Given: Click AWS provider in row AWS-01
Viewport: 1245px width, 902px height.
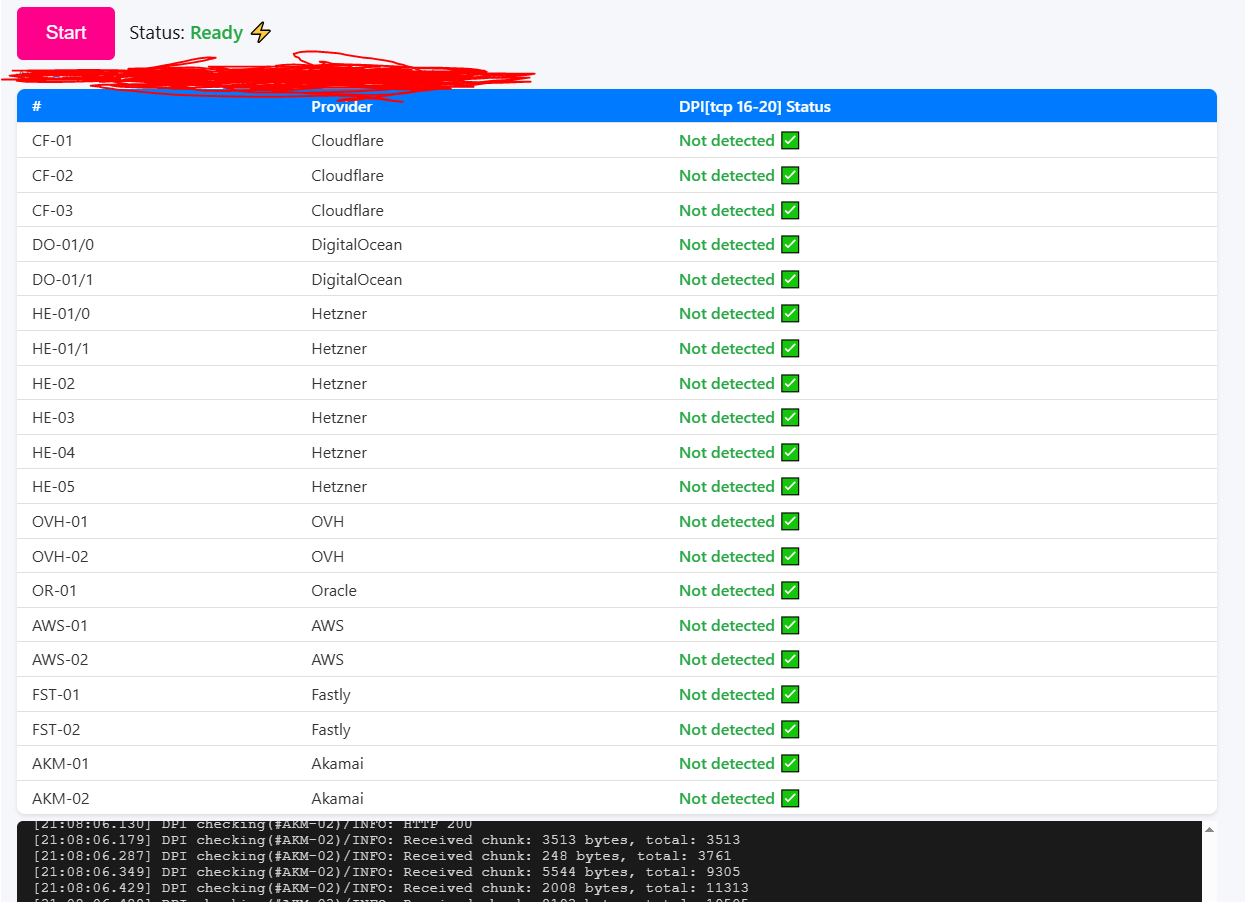Looking at the screenshot, I should [327, 626].
